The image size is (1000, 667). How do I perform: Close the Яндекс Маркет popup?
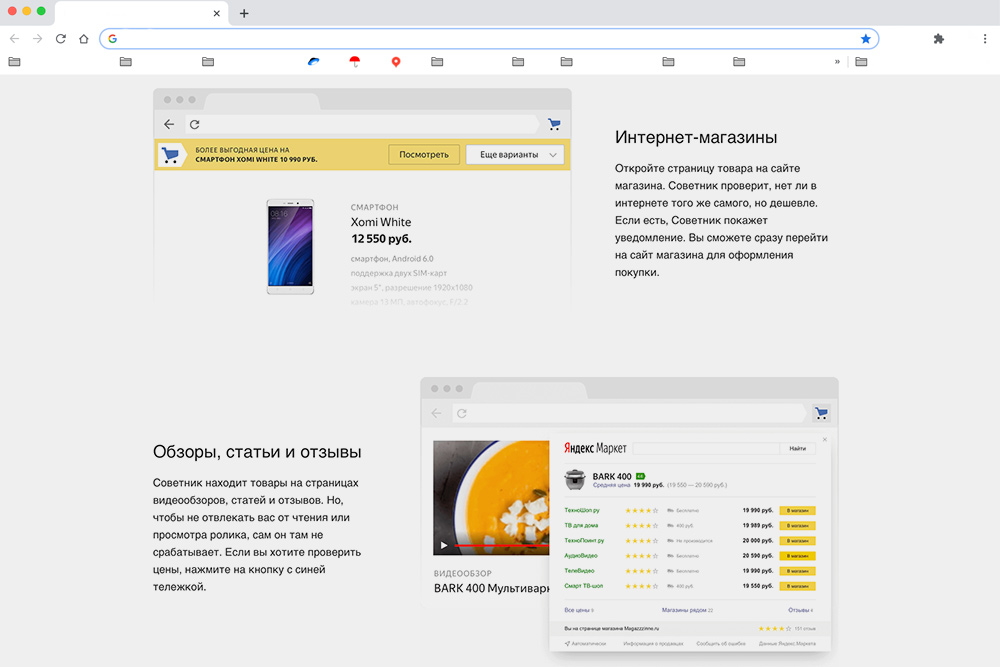coord(825,439)
